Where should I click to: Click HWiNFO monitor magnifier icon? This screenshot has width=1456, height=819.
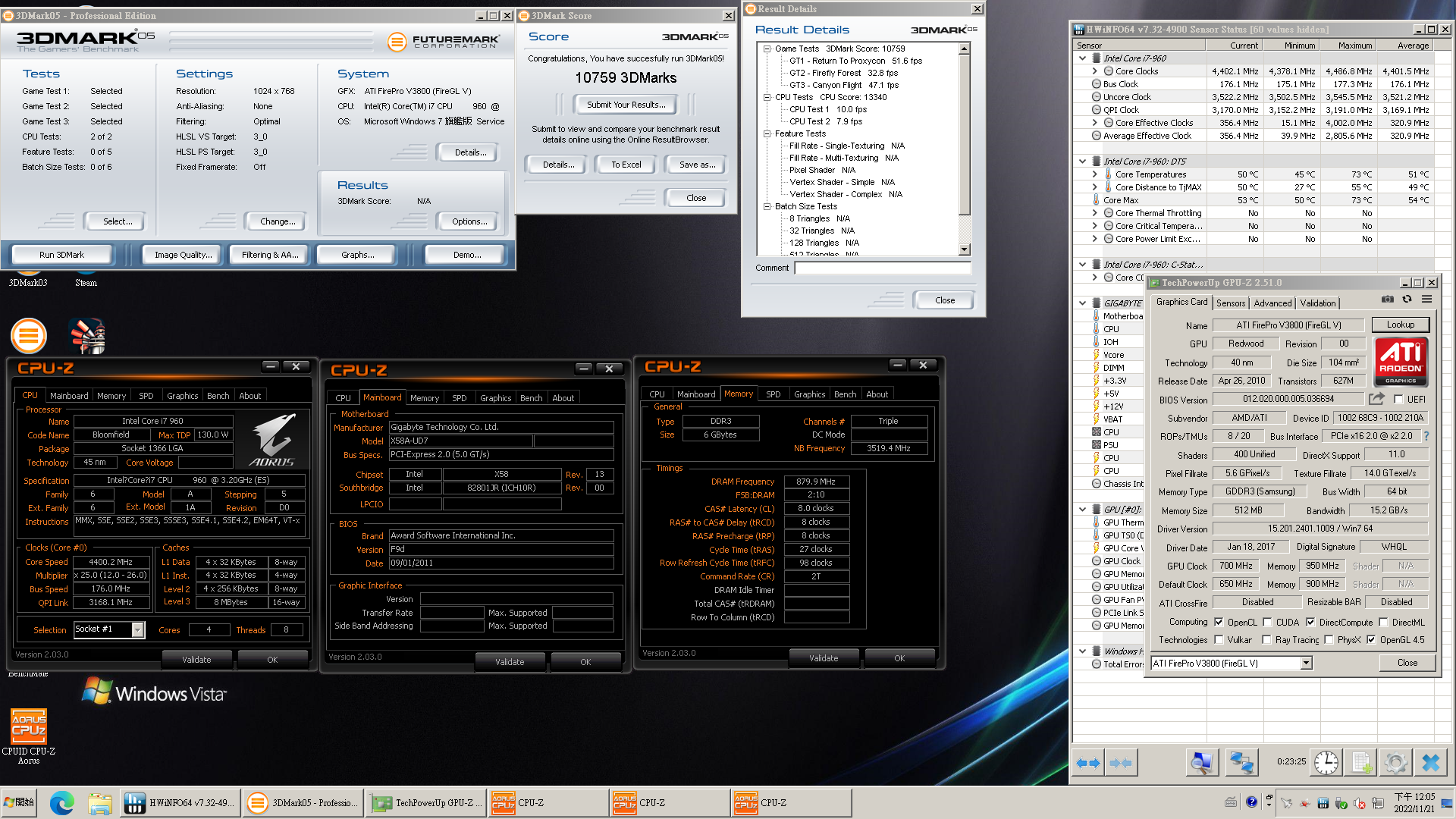point(1201,763)
